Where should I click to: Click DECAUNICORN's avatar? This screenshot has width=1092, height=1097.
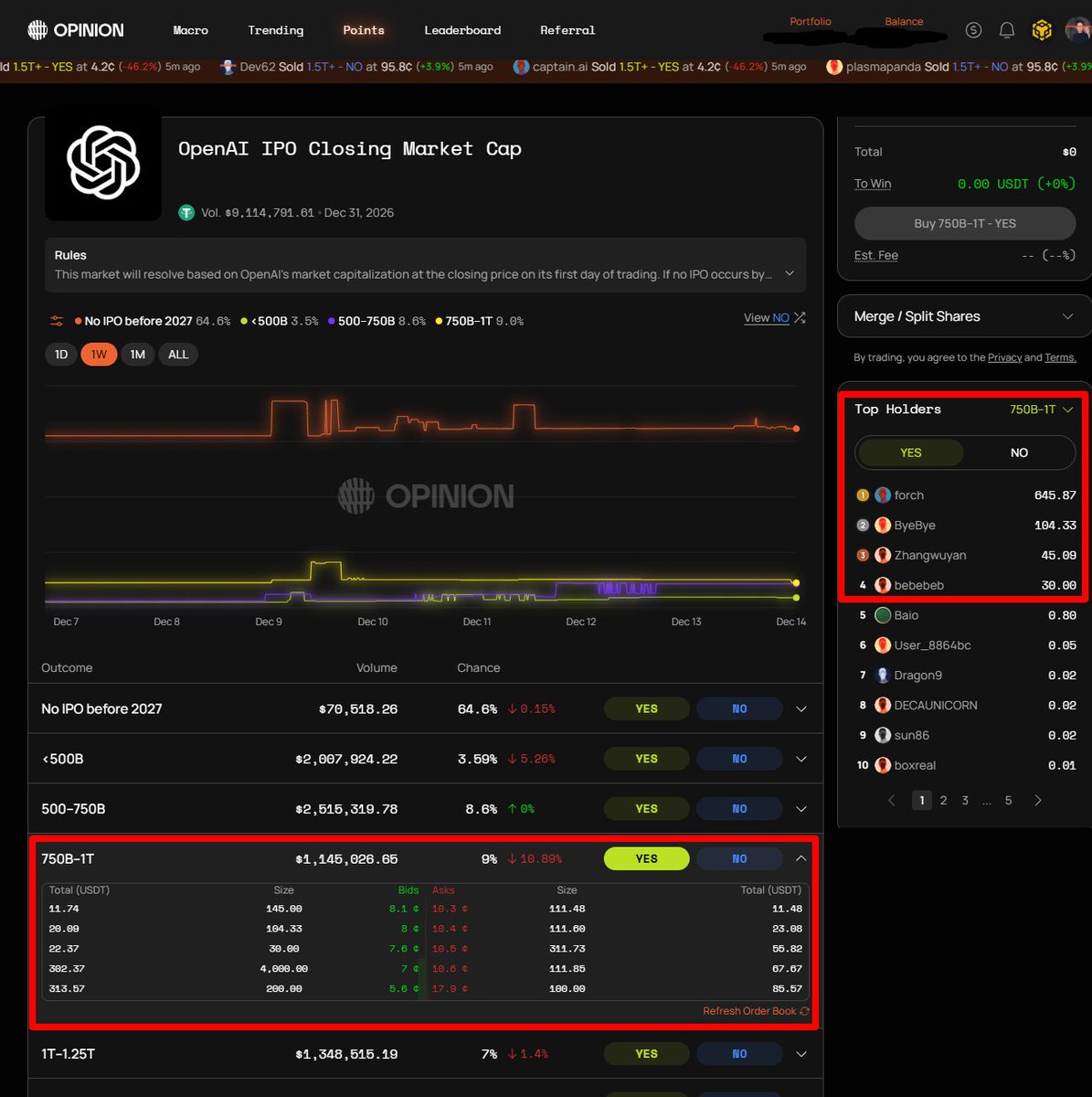pos(883,706)
